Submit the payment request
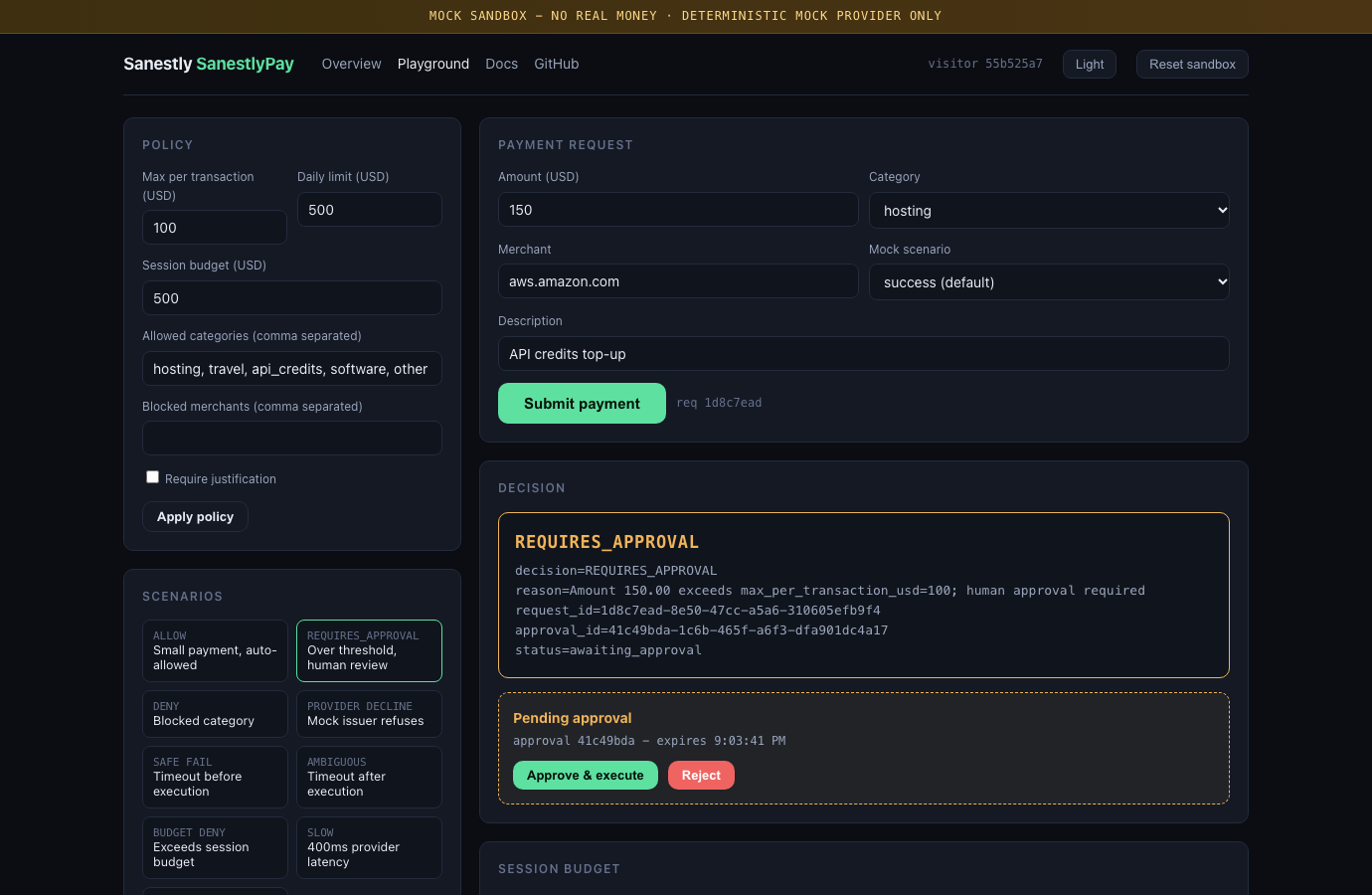 [x=582, y=404]
